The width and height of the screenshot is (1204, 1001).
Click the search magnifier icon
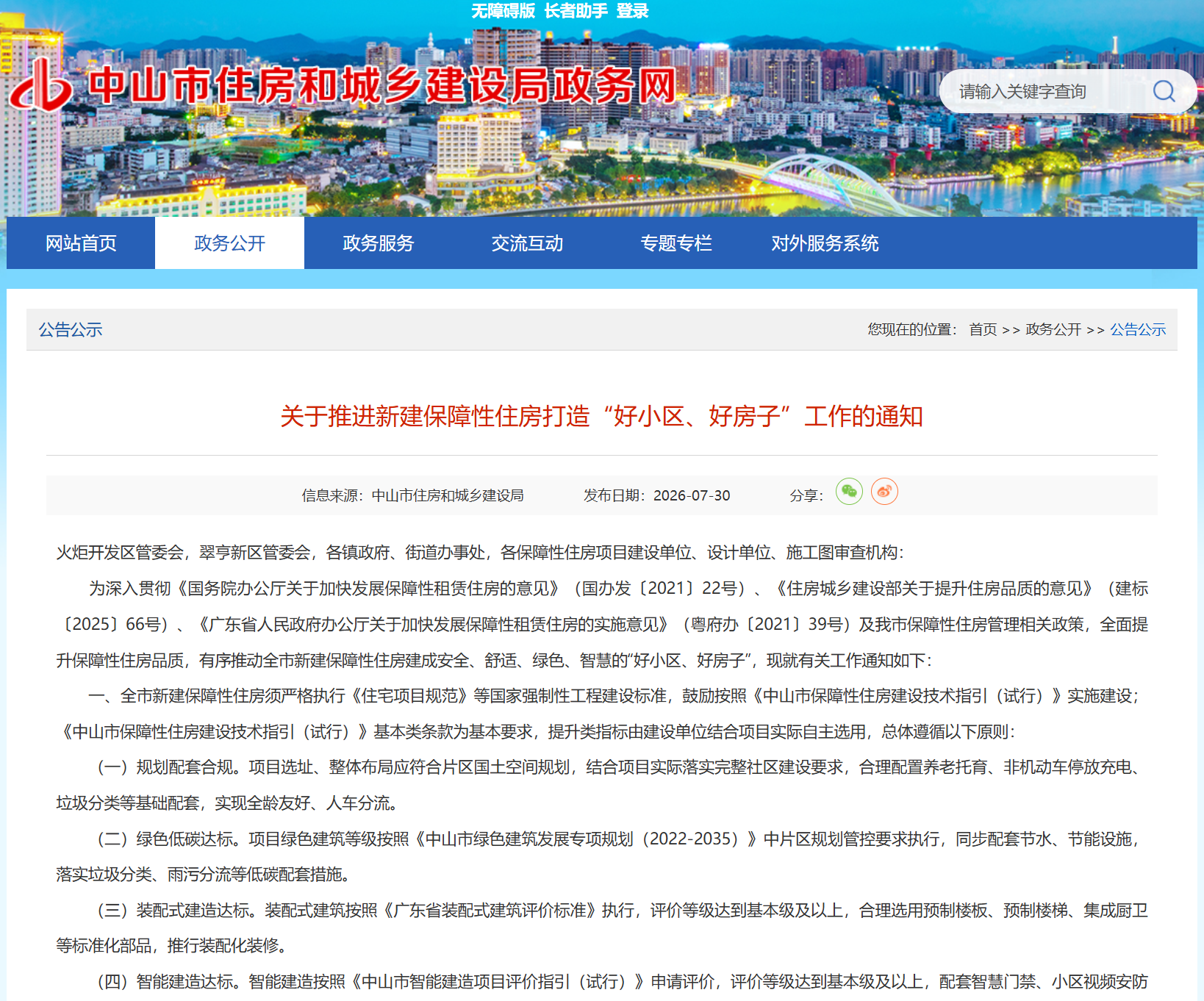(1164, 91)
